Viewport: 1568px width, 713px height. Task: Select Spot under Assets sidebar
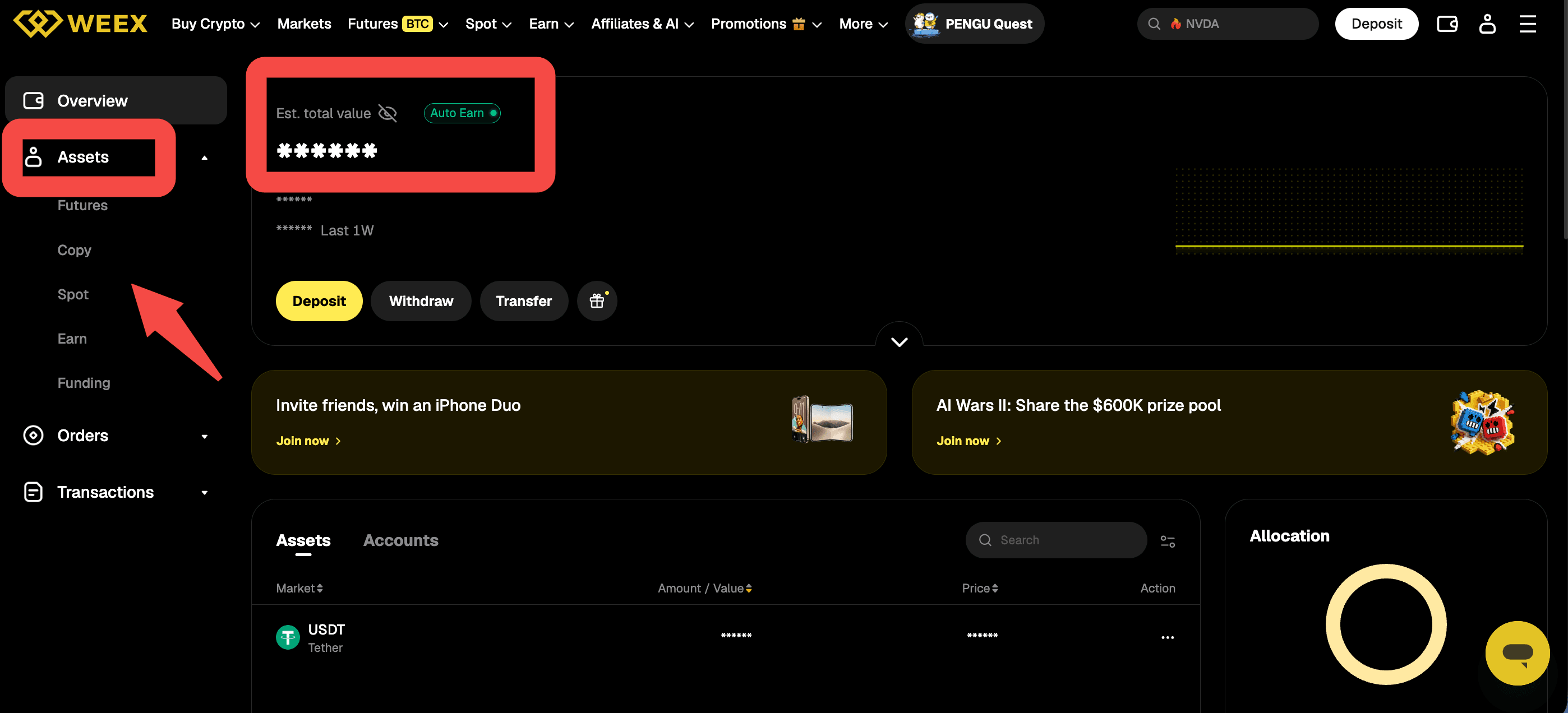[73, 294]
